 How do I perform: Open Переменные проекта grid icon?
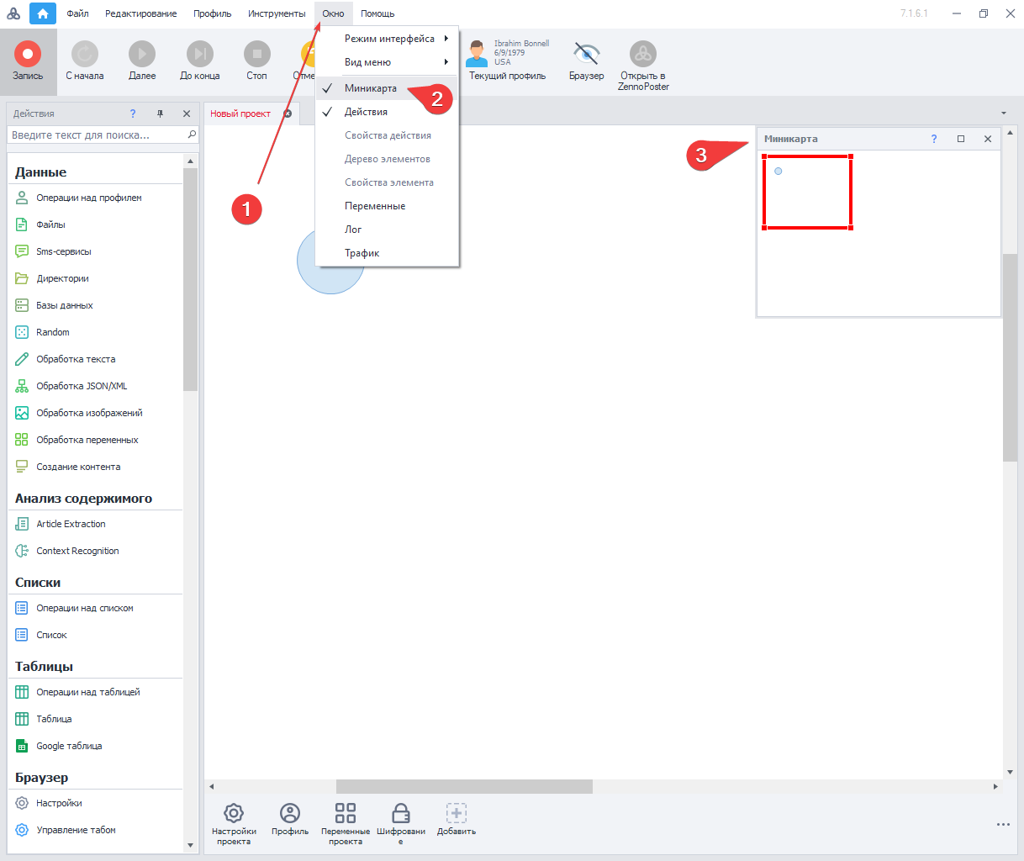345,812
